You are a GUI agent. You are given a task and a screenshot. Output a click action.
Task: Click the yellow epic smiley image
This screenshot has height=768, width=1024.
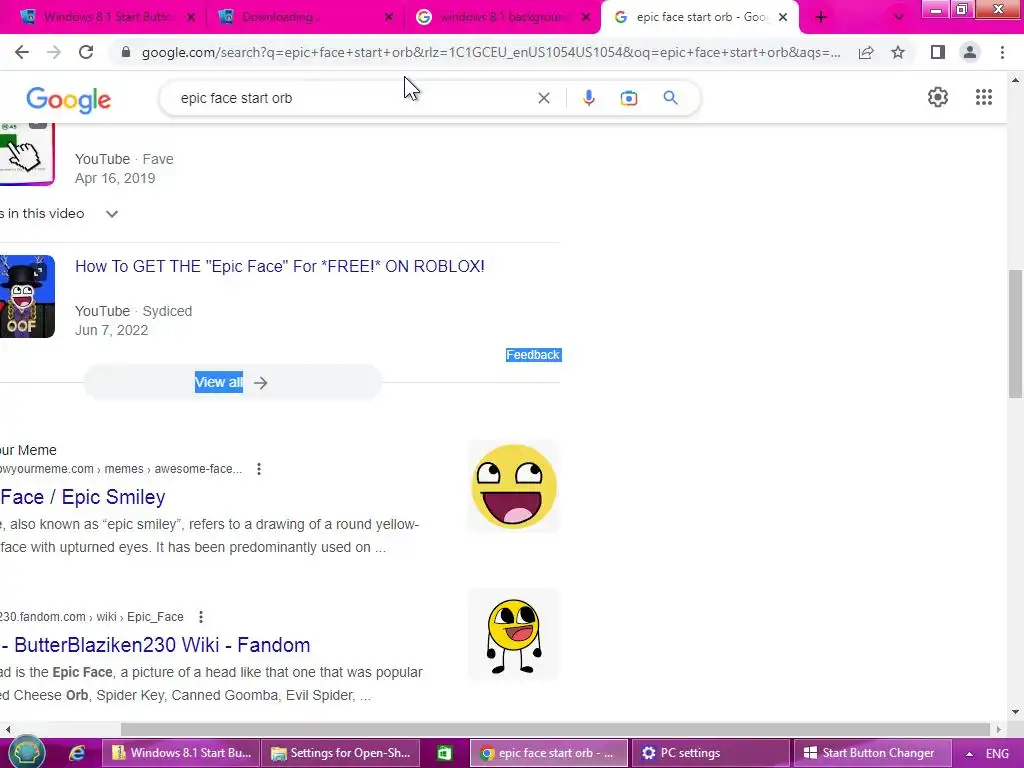click(x=513, y=487)
